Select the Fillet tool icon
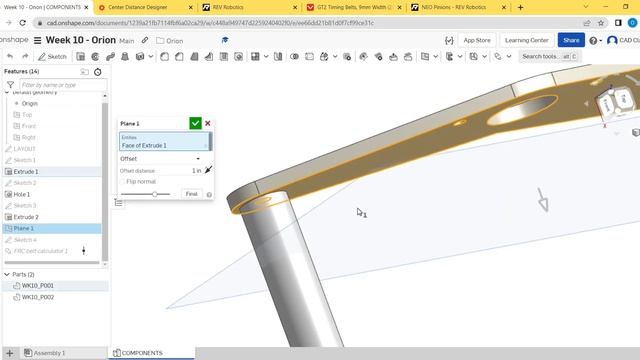This screenshot has height=360, width=640. pos(164,56)
